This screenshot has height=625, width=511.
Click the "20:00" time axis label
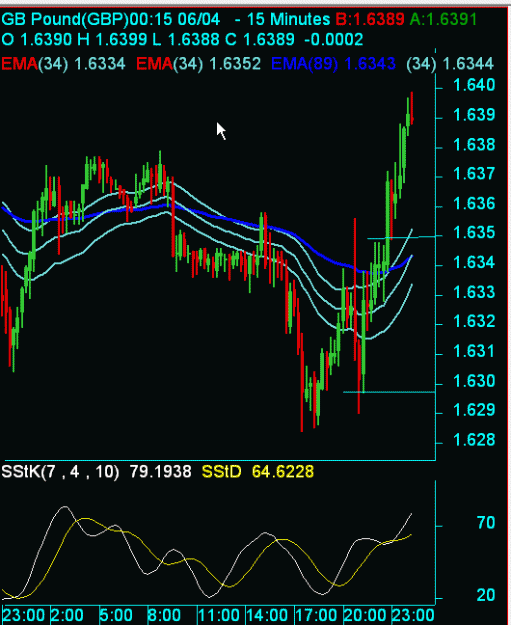[364, 615]
